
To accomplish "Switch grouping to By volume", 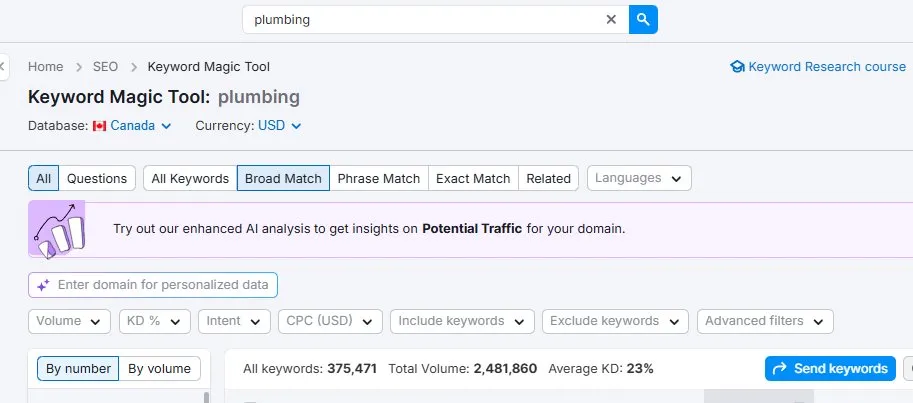I will (160, 369).
